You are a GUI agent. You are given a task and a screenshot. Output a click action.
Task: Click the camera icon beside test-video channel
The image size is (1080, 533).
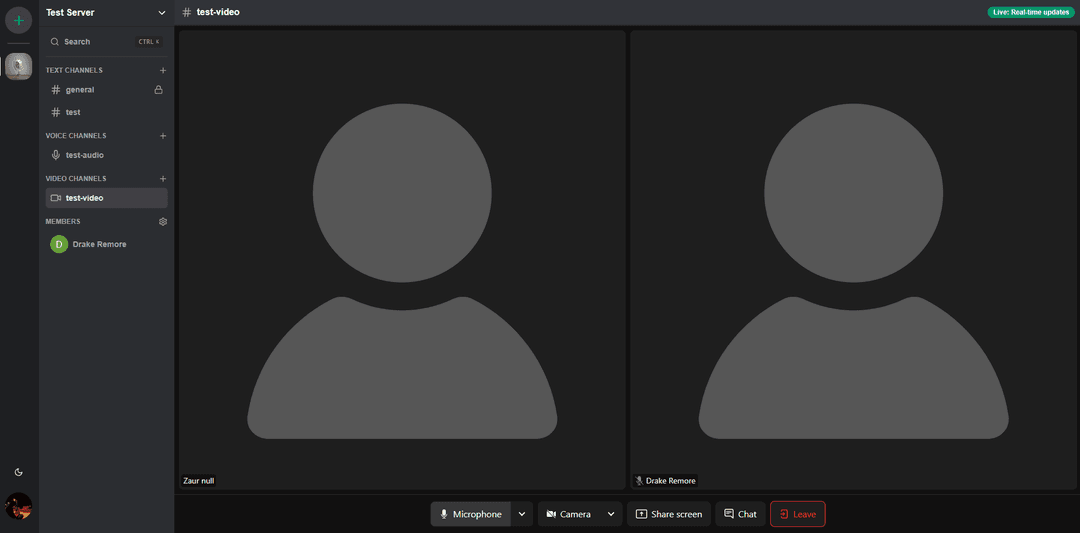56,198
